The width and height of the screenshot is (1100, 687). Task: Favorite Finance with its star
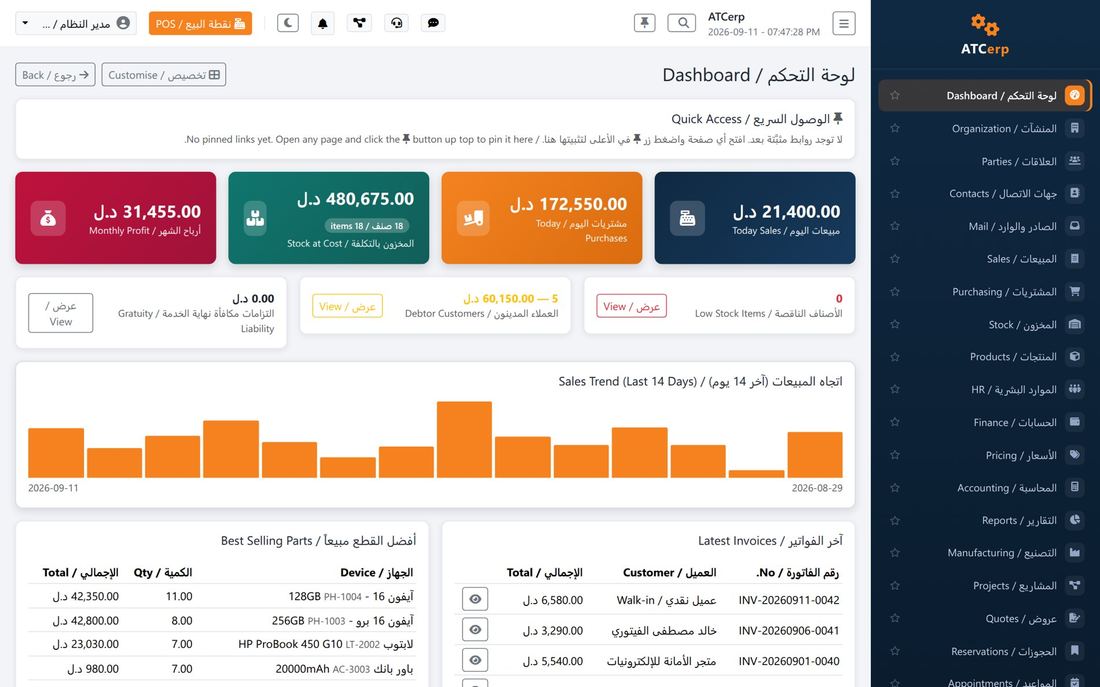pos(894,422)
